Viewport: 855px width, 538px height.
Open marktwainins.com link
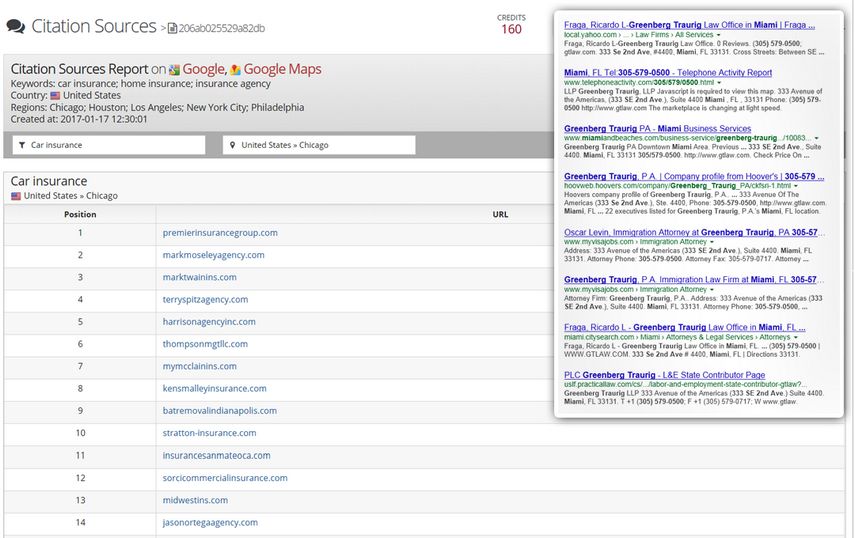200,277
